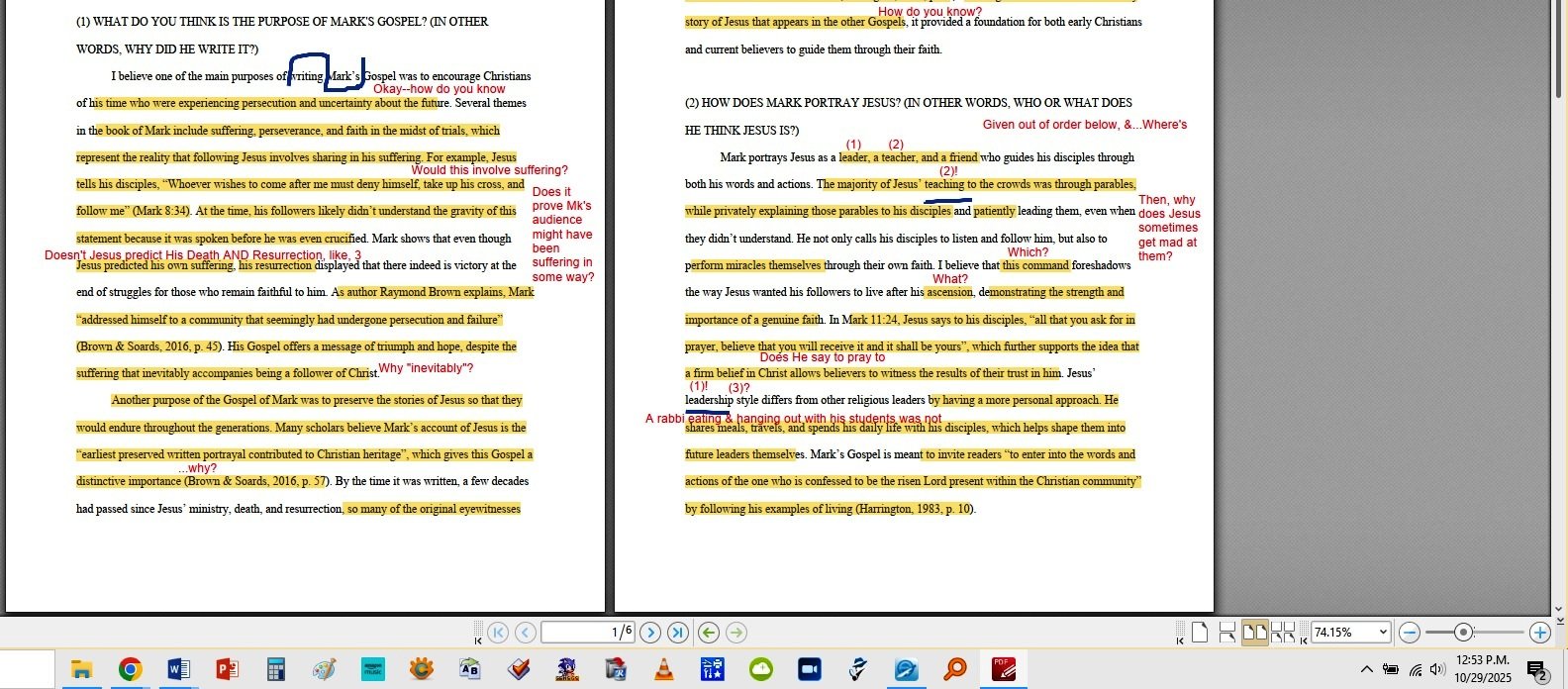Open PowerPoint from the taskbar
Image resolution: width=1568 pixels, height=689 pixels.
coord(227,670)
